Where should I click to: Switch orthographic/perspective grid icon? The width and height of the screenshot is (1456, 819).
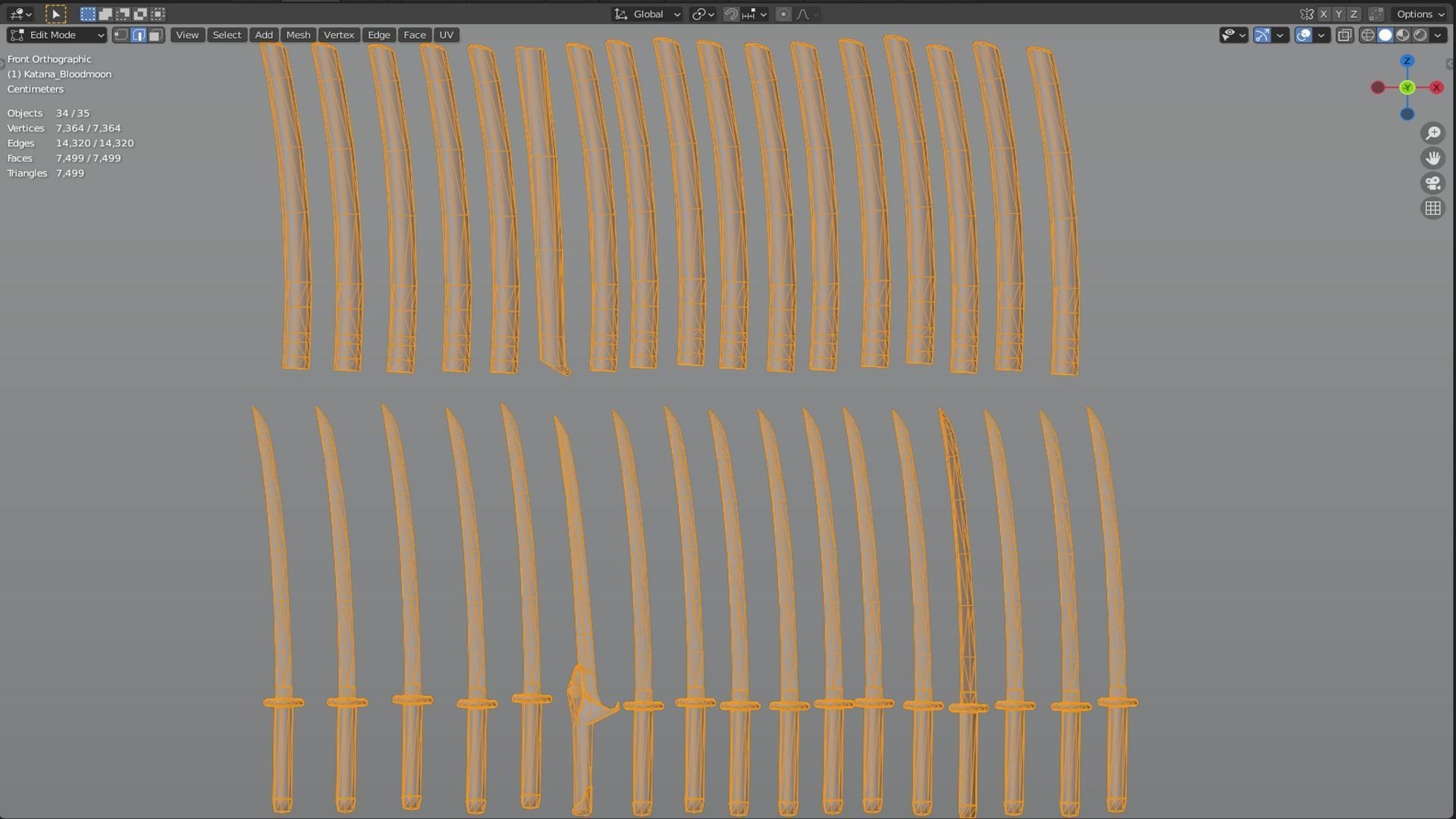tap(1432, 209)
